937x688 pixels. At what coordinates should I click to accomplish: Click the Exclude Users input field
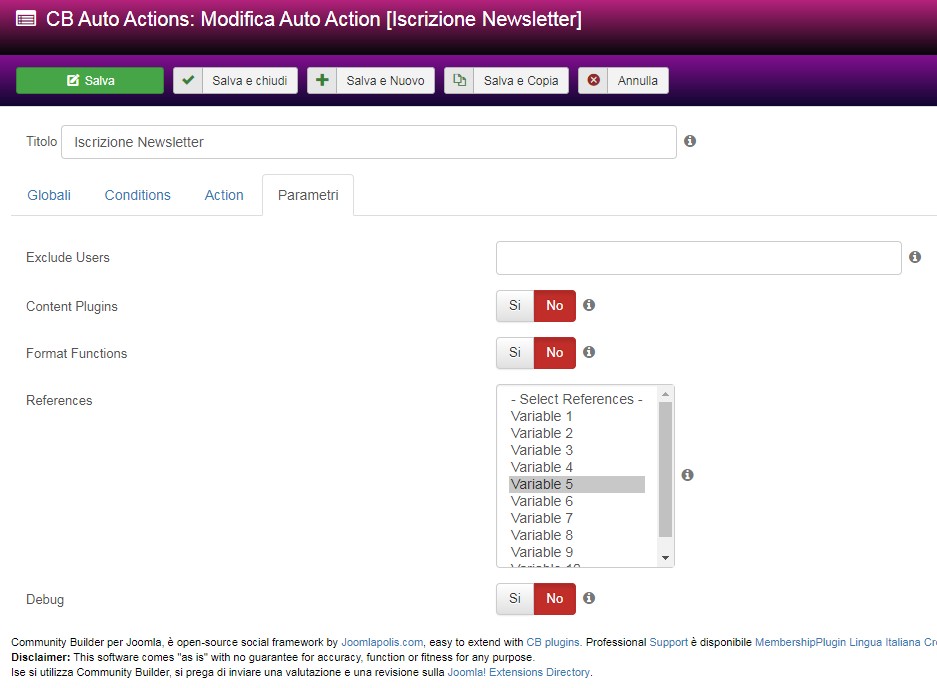(x=699, y=258)
